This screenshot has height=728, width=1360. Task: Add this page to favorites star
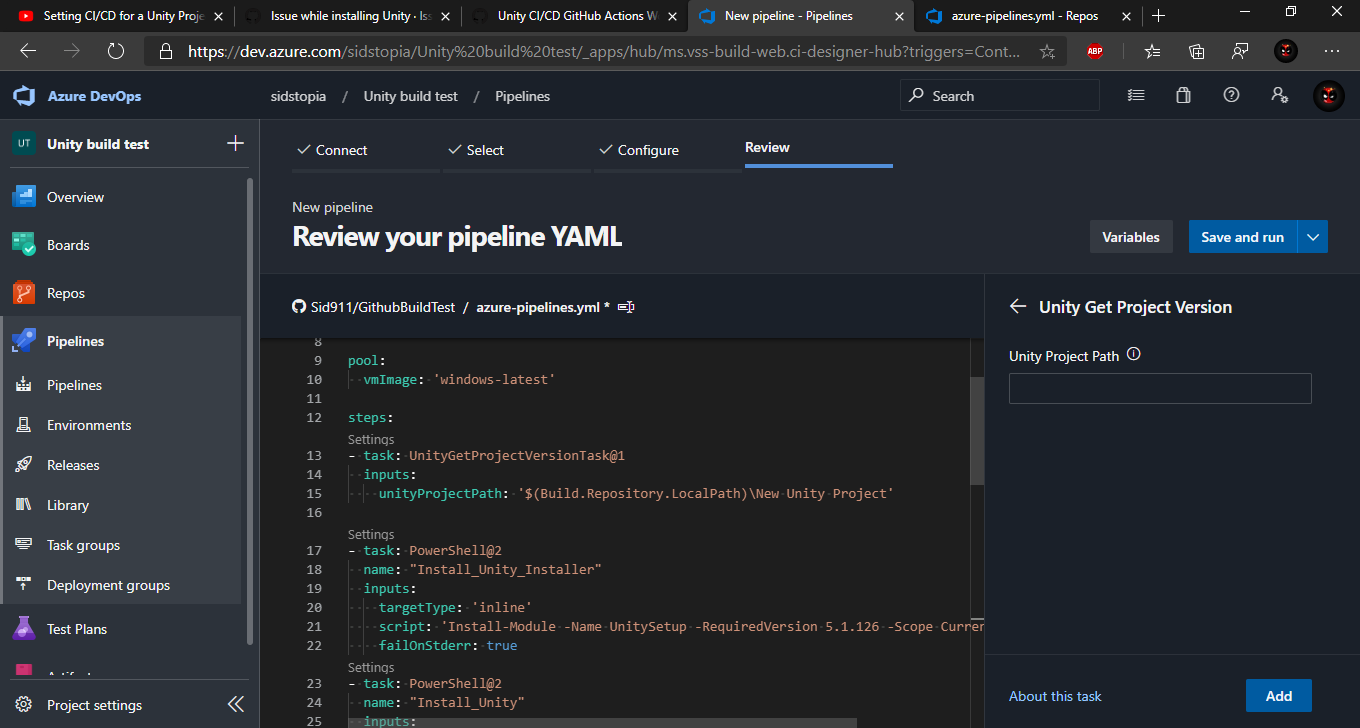click(x=1047, y=51)
